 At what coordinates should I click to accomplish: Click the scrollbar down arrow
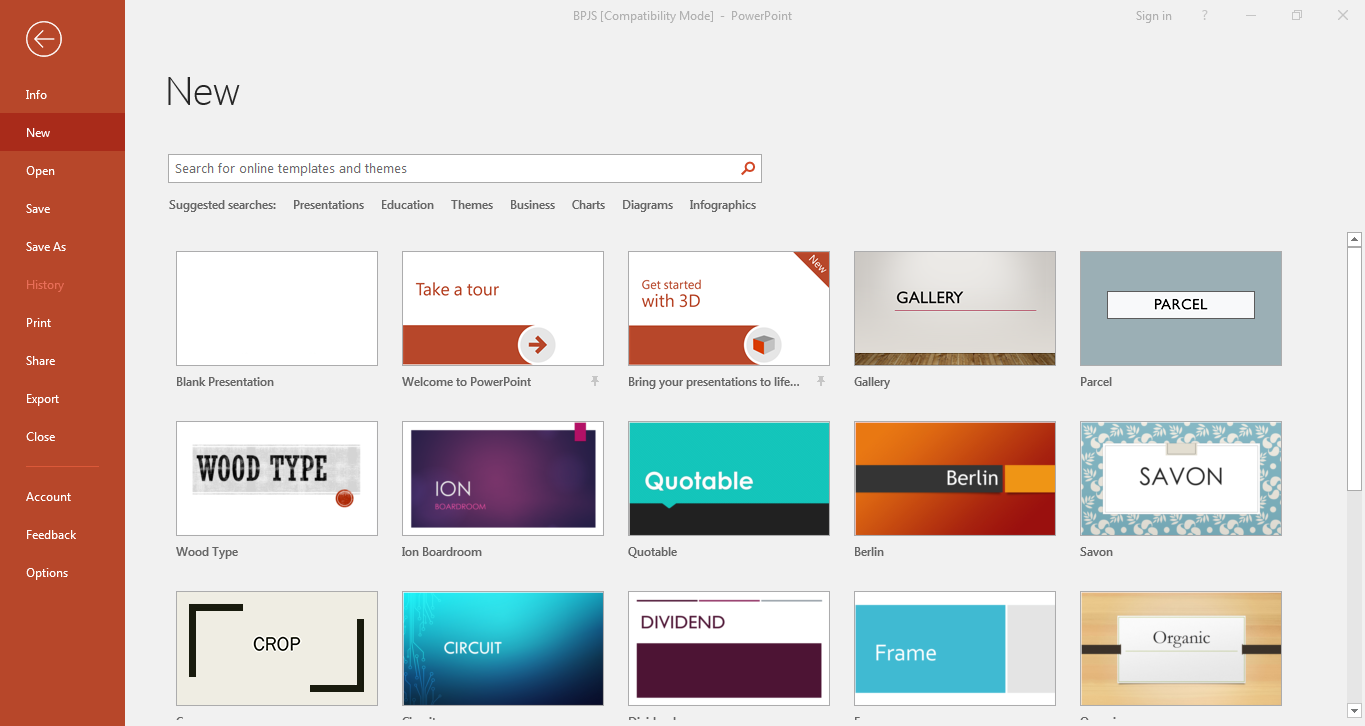(x=1354, y=710)
